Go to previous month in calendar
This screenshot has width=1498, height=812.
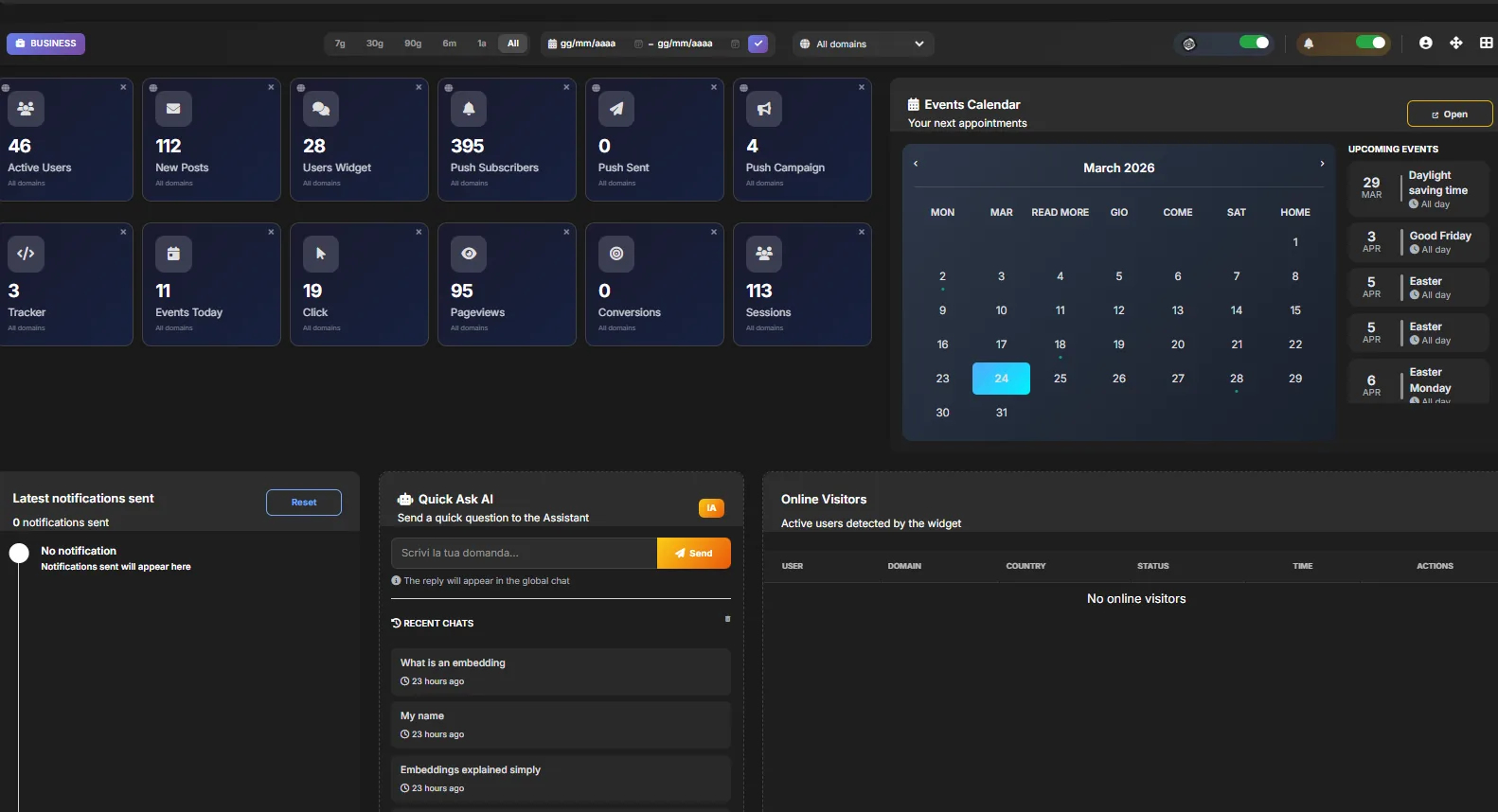click(x=916, y=164)
